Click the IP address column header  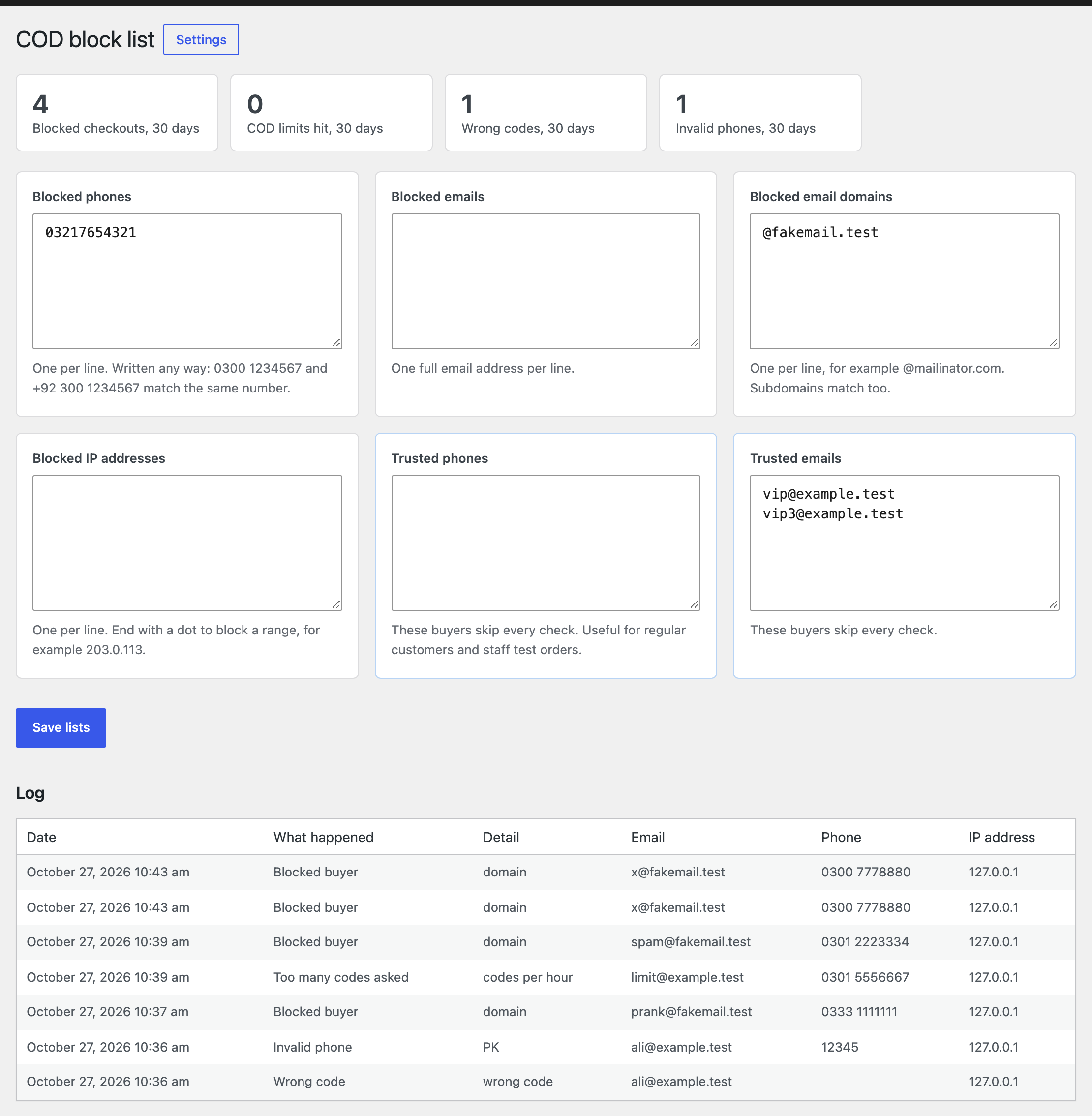(x=1001, y=837)
